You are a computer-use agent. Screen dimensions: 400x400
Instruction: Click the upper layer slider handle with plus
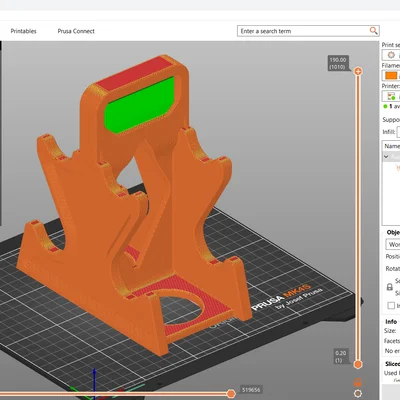358,71
